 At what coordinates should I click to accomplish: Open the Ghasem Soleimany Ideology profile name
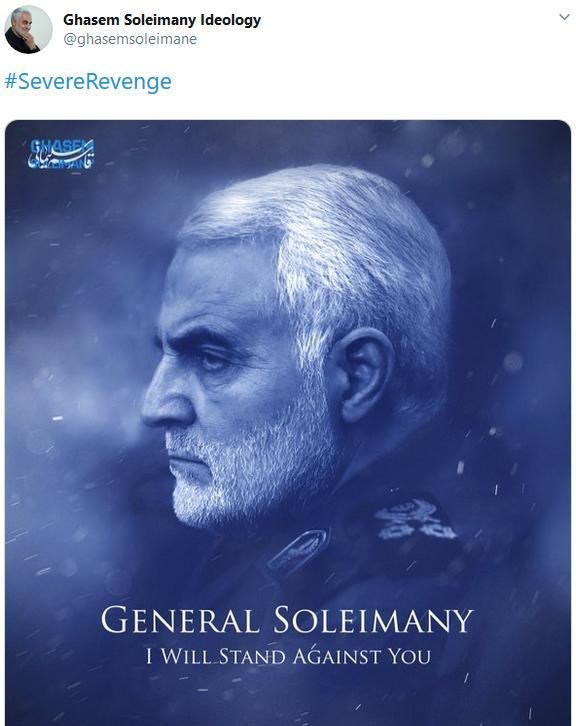coord(162,20)
